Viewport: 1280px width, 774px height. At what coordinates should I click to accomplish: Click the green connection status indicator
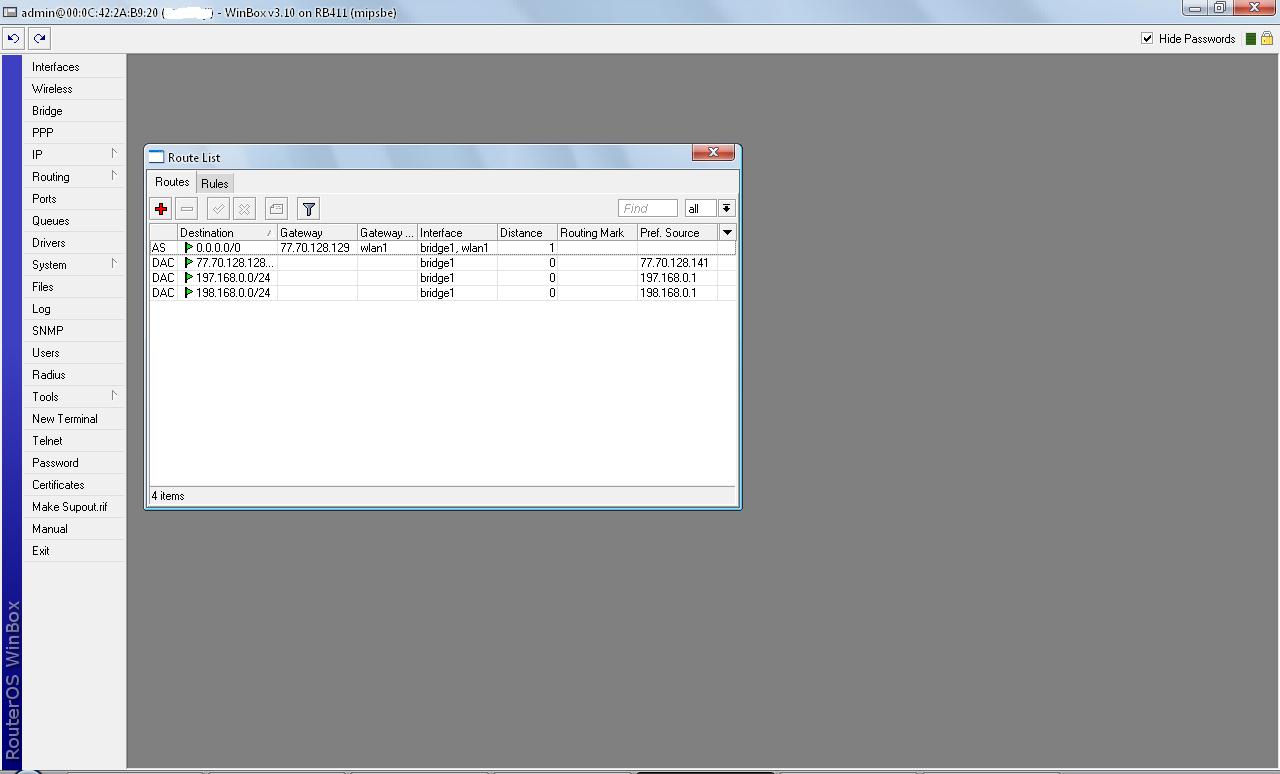point(1249,38)
